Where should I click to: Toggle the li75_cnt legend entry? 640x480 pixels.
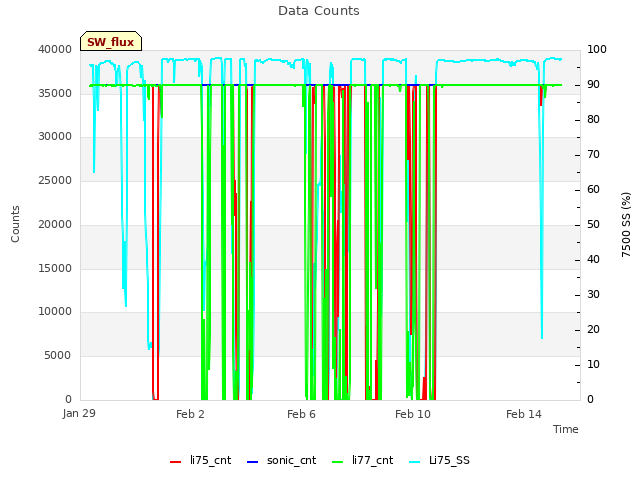click(x=200, y=460)
